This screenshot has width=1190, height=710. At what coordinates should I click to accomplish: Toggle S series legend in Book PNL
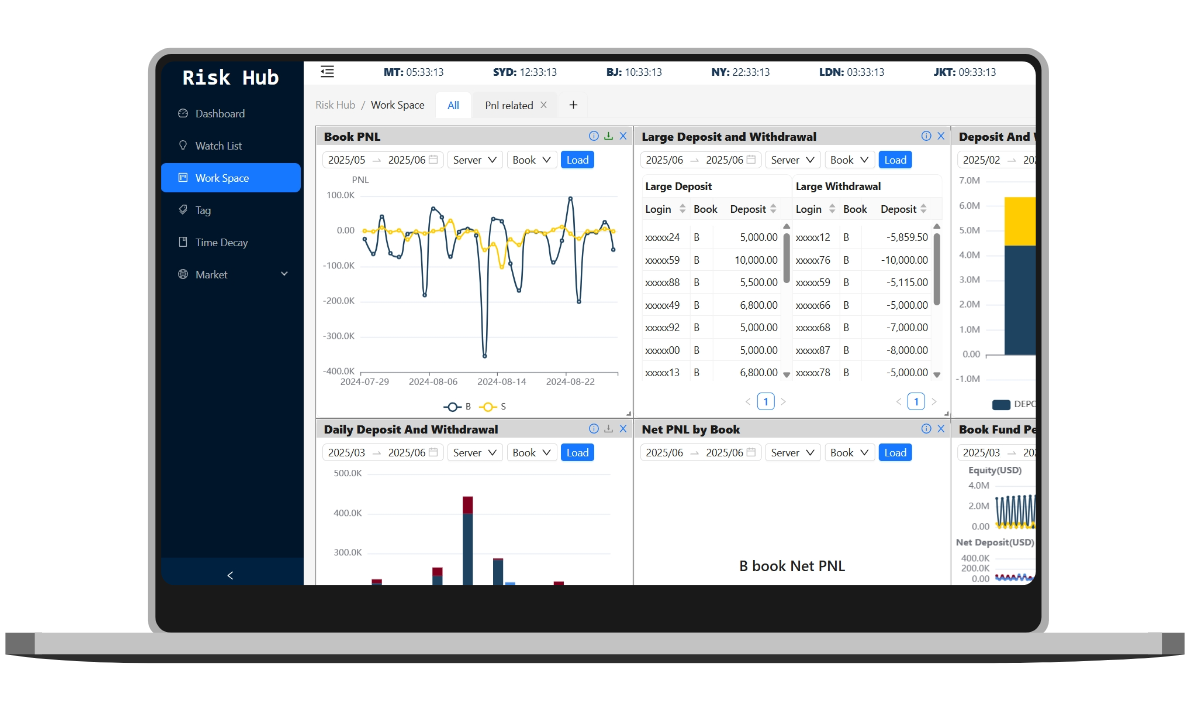pos(493,407)
